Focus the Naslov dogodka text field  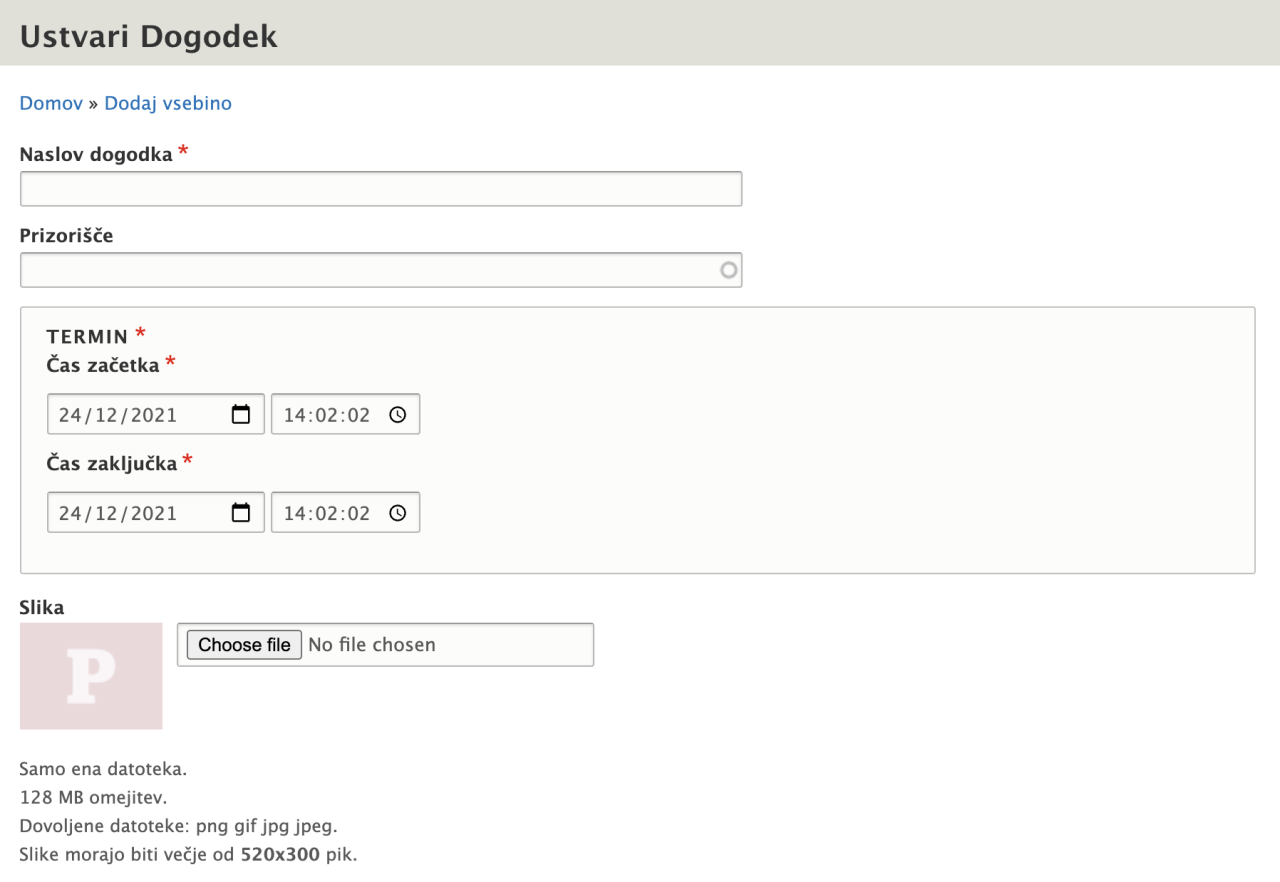coord(380,189)
